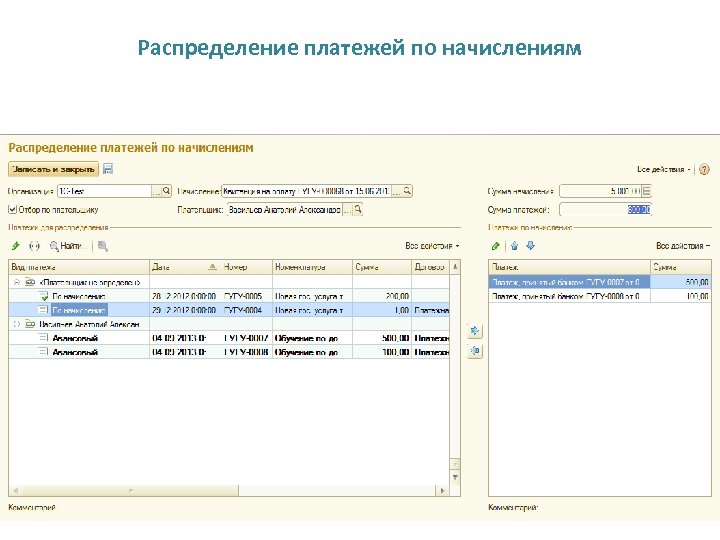Click the Сумма платежей field
Screen dimensions: 720x540
[x=605, y=210]
